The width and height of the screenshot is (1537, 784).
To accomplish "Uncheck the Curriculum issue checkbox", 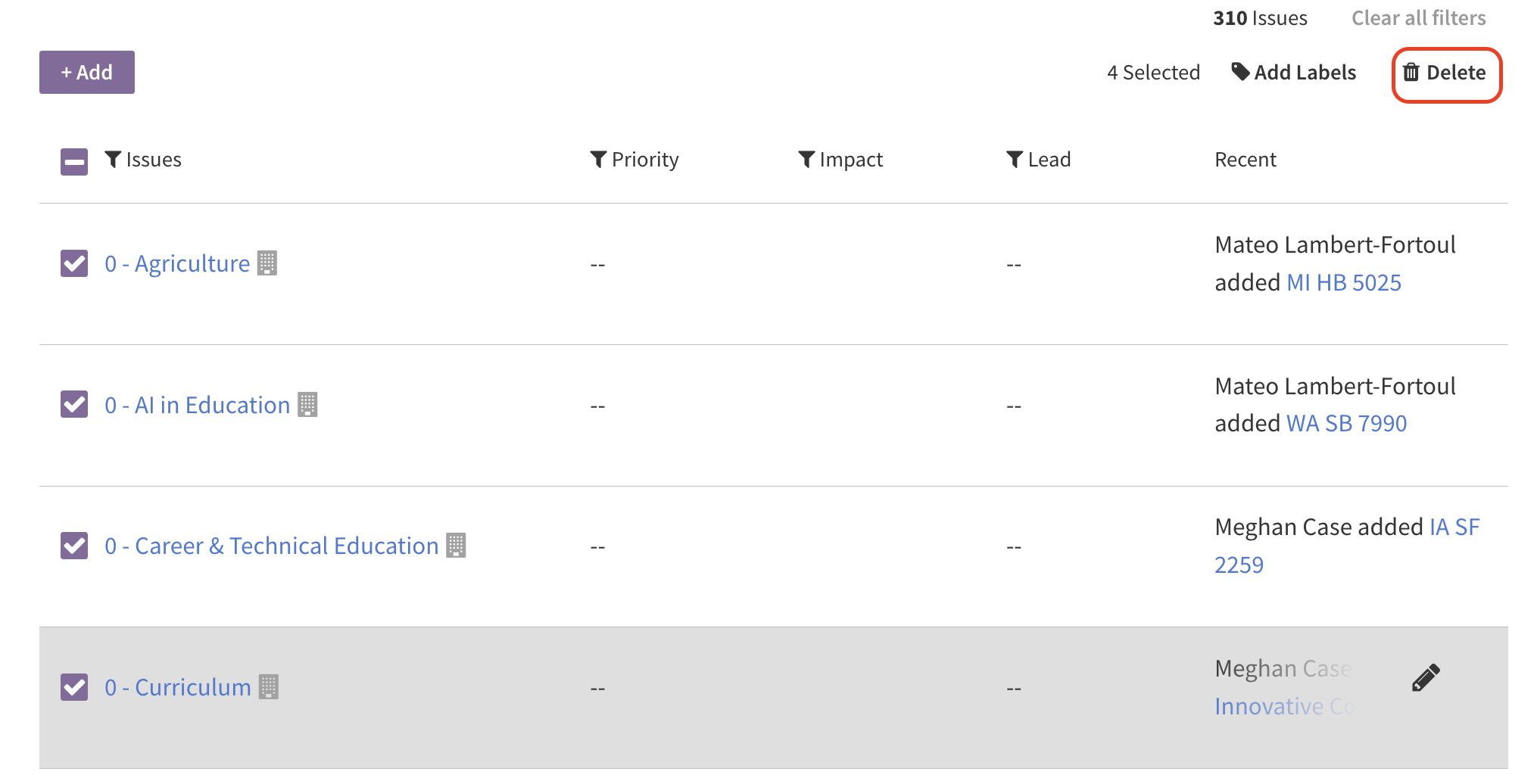I will click(74, 687).
